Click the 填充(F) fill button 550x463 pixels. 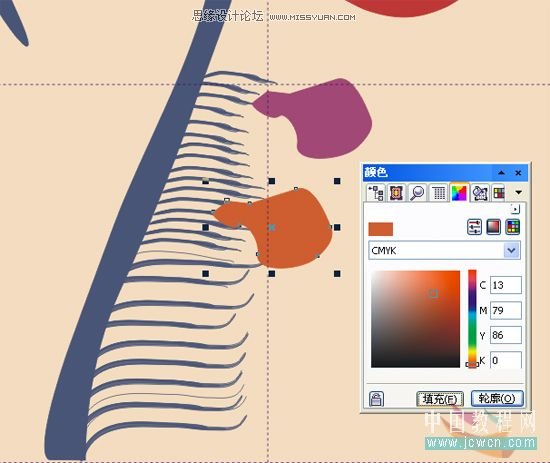(x=440, y=399)
